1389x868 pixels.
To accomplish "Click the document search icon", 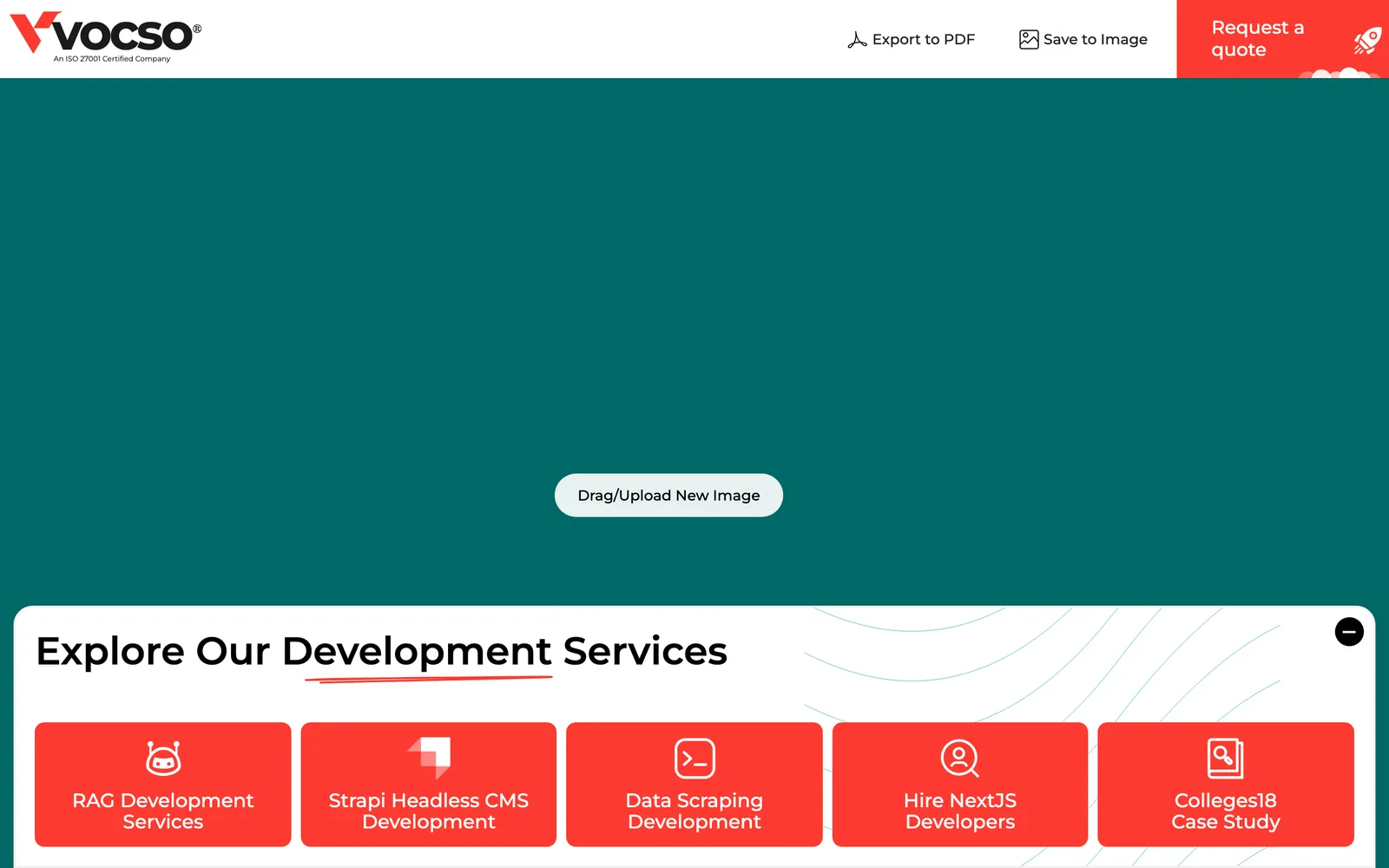I will point(1225,759).
